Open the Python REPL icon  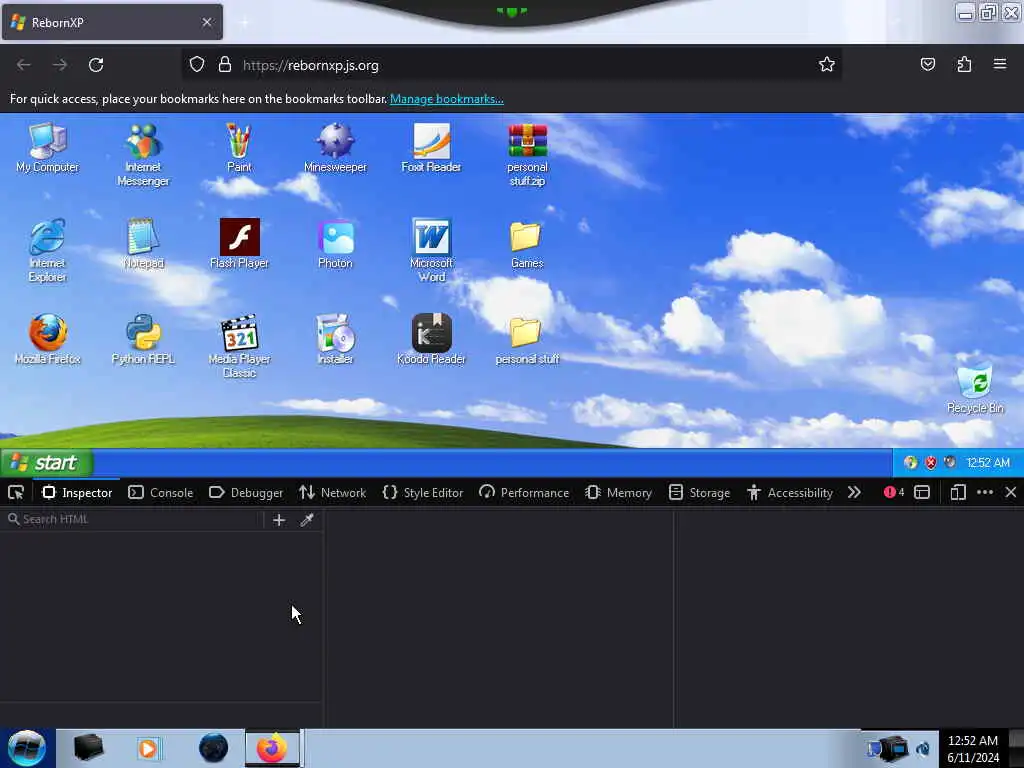[x=143, y=340]
